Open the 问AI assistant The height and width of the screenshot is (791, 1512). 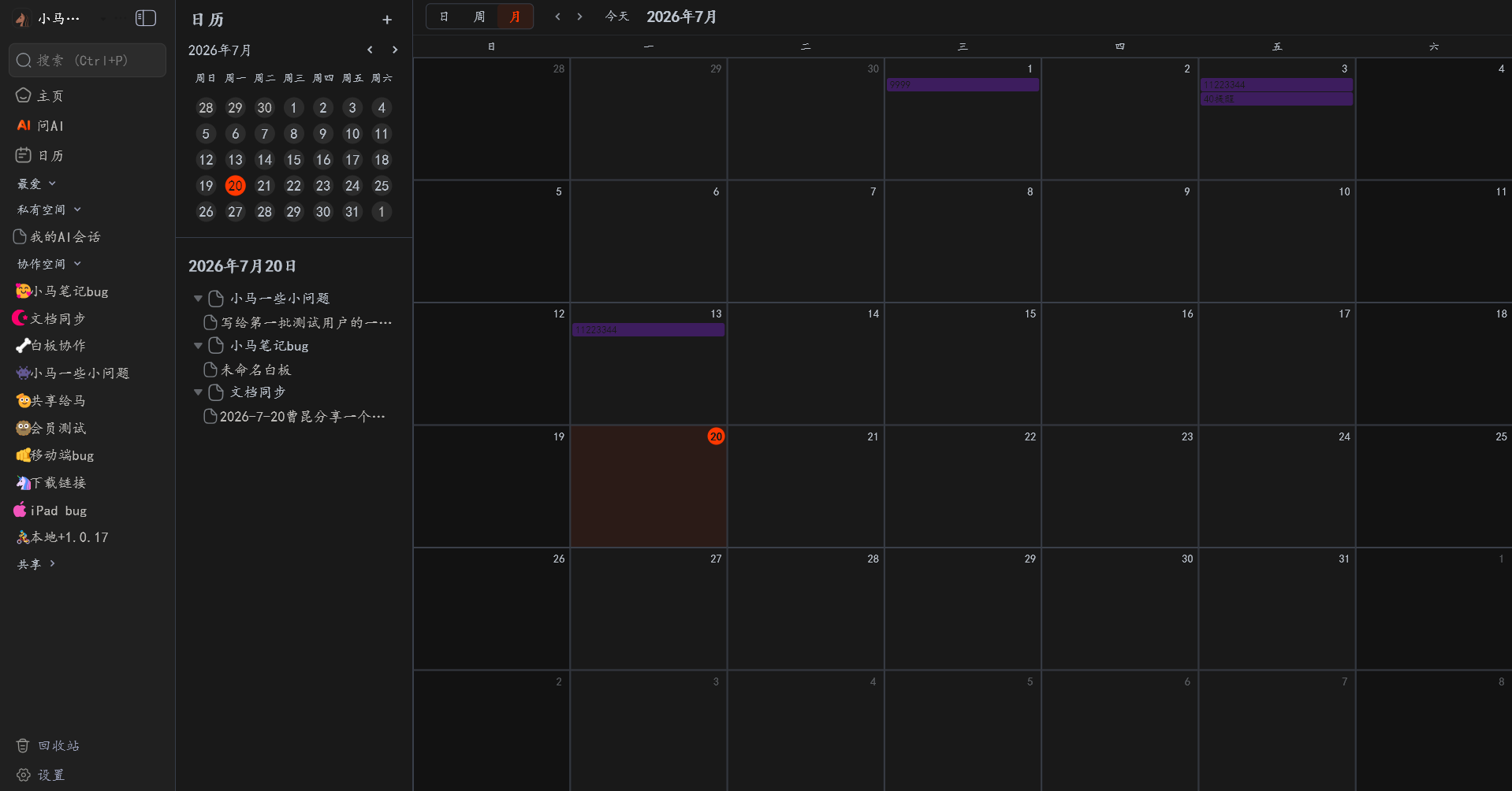40,125
